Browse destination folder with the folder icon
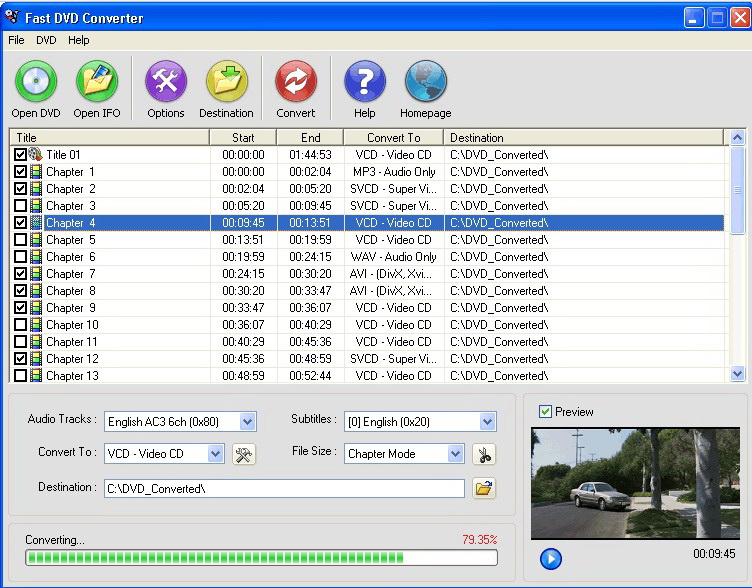Viewport: 752px width, 588px height. tap(484, 488)
